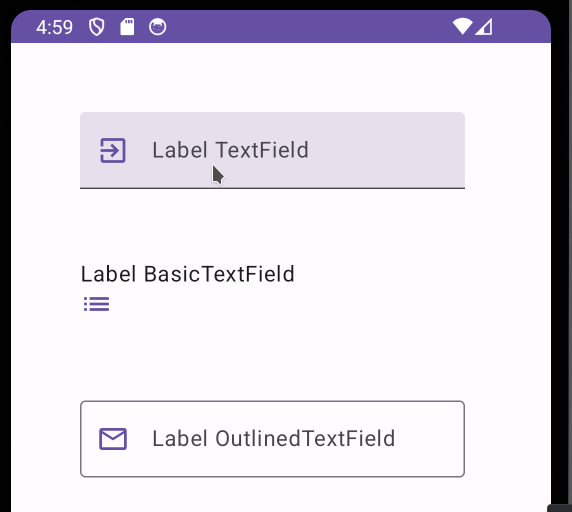This screenshot has height=512, width=572.
Task: Click the envelope mail icon in OutlinedTextField
Action: 113,439
